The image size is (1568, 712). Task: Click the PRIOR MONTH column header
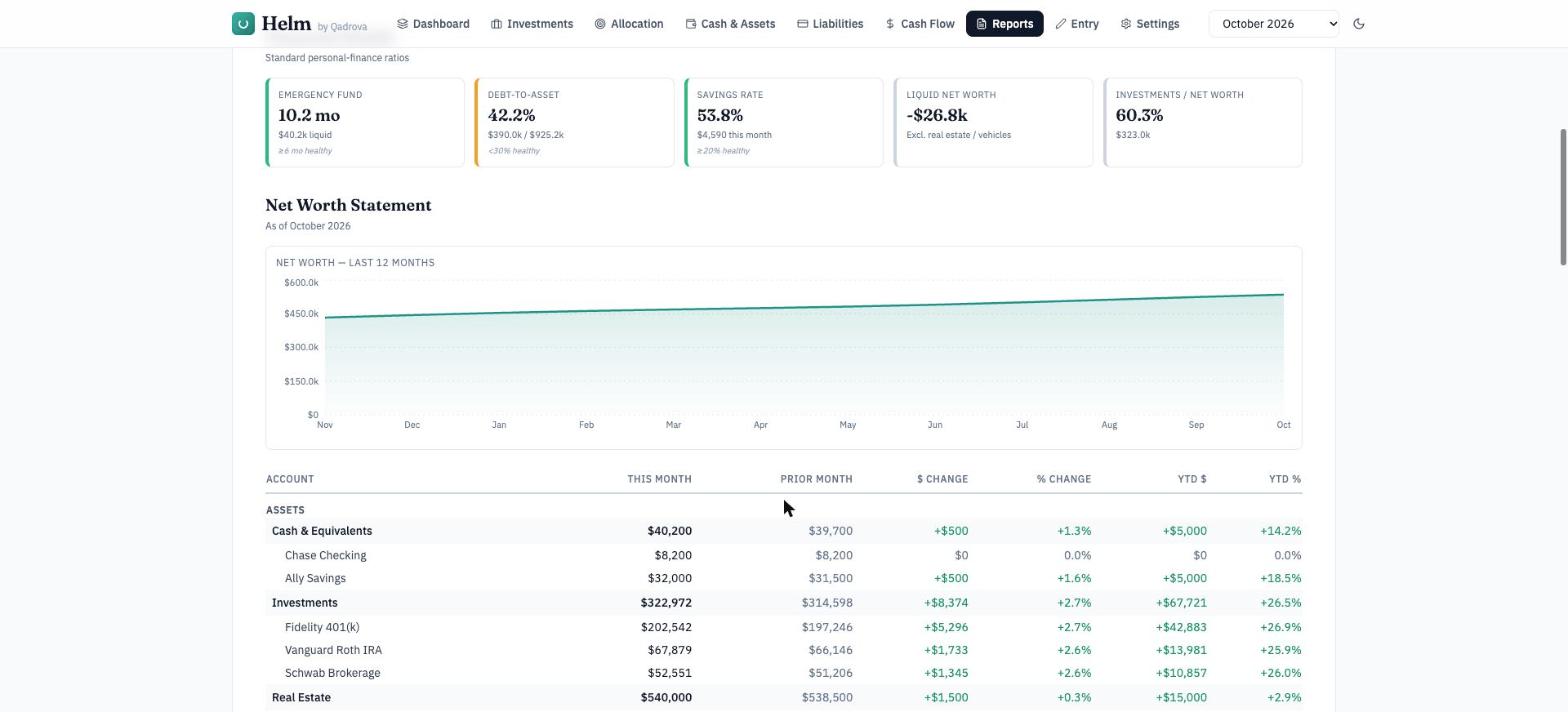(816, 479)
